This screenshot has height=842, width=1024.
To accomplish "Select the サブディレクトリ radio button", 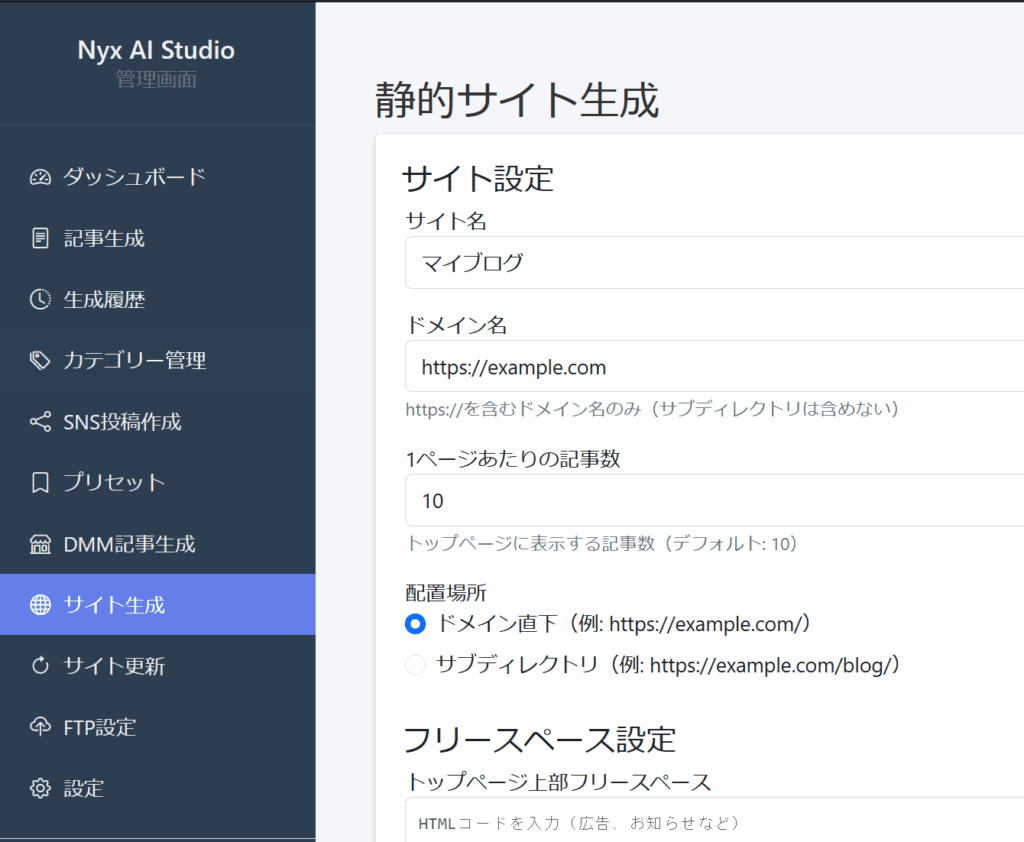I will [415, 665].
